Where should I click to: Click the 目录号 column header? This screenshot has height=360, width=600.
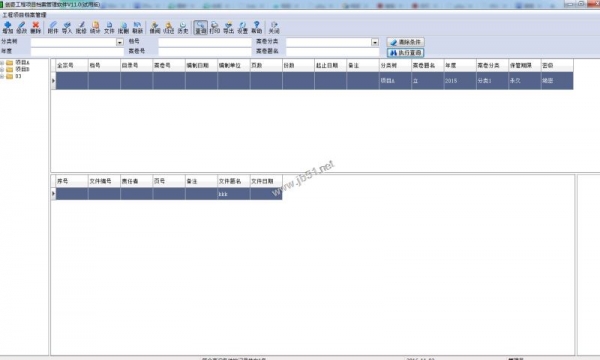tap(137, 65)
